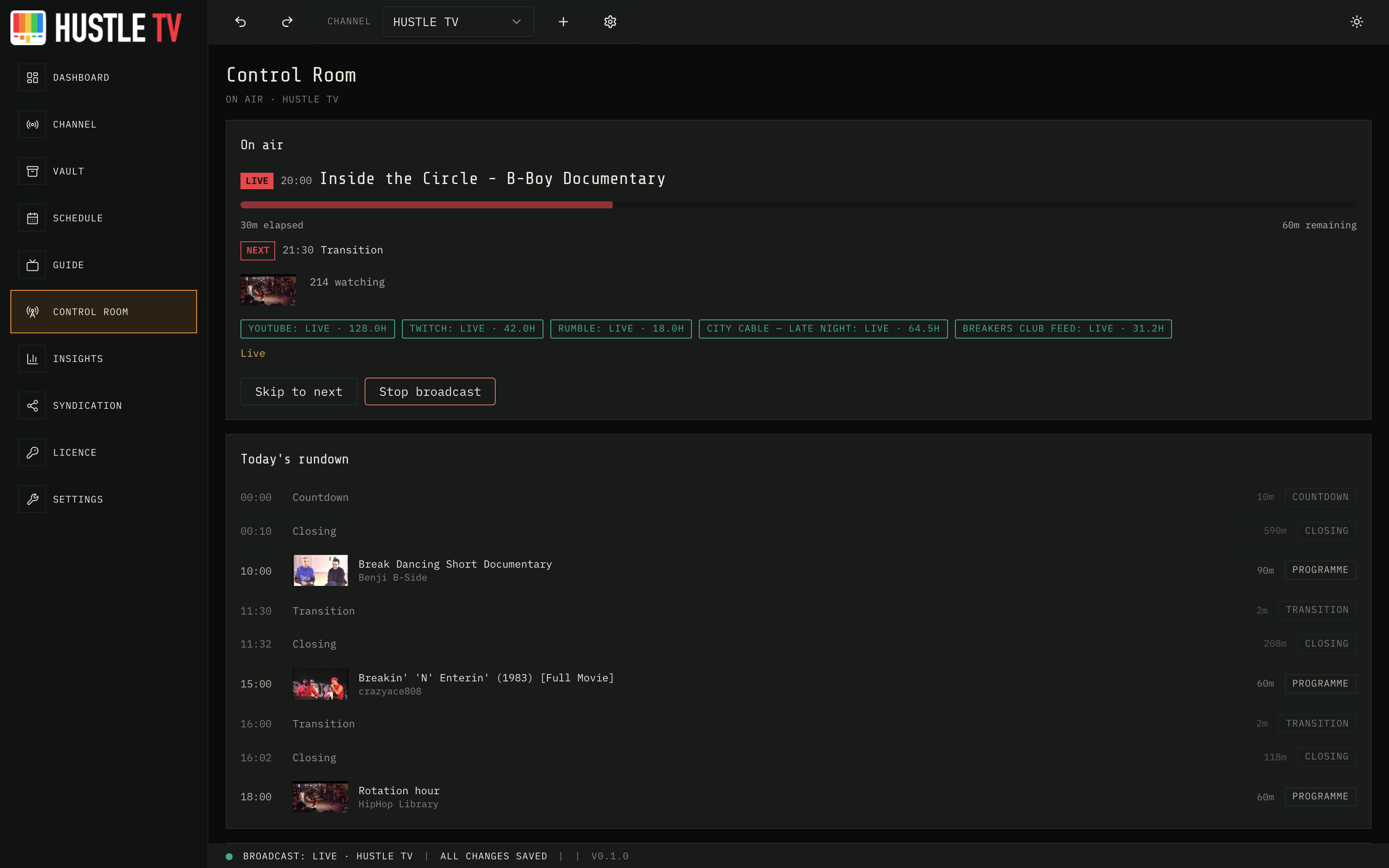Open the Vault archive icon
This screenshot has width=1389, height=868.
pyautogui.click(x=32, y=171)
